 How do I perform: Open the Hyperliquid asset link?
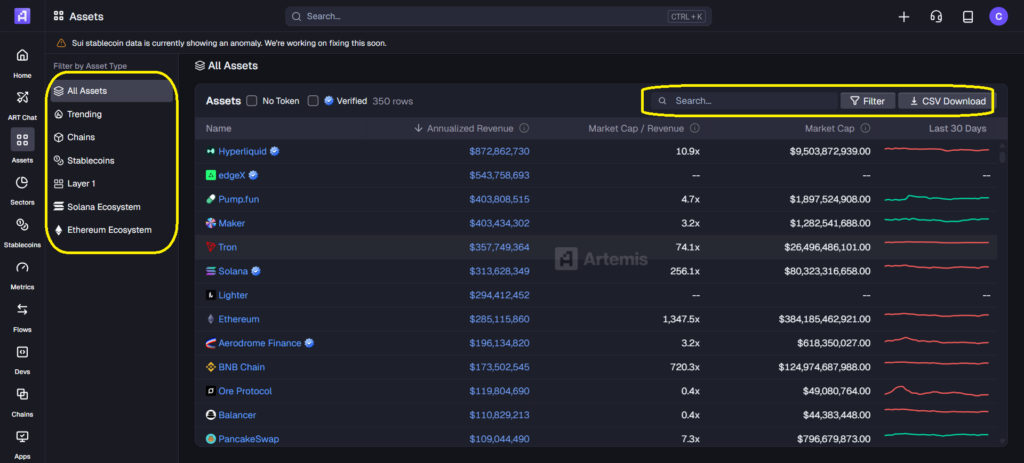pyautogui.click(x=244, y=151)
